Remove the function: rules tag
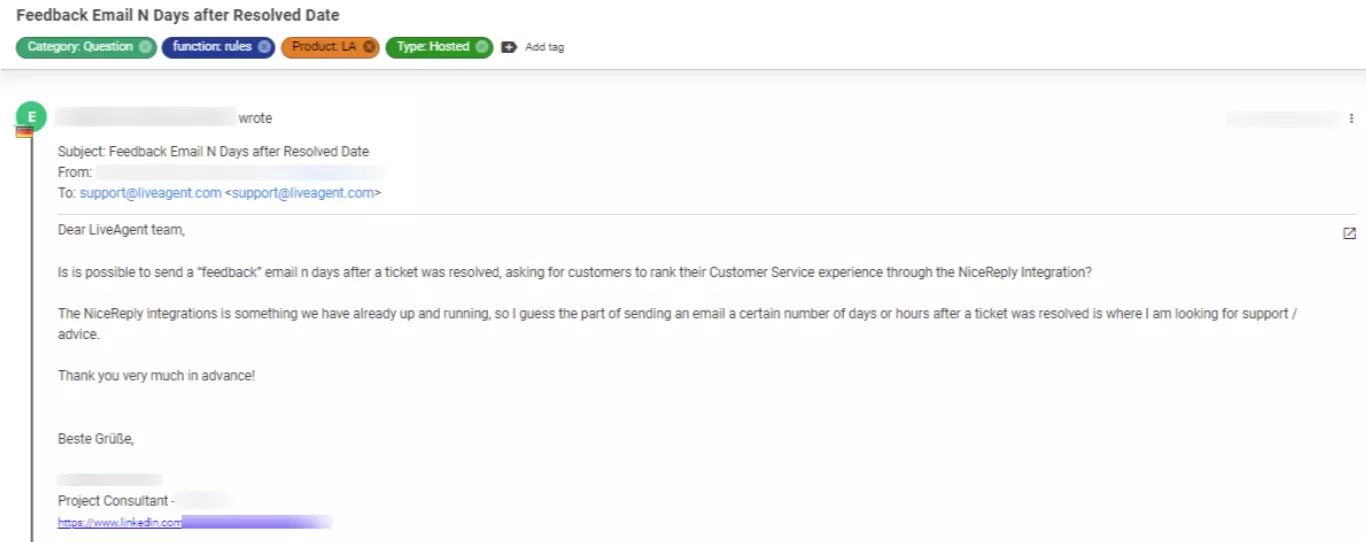 click(264, 47)
